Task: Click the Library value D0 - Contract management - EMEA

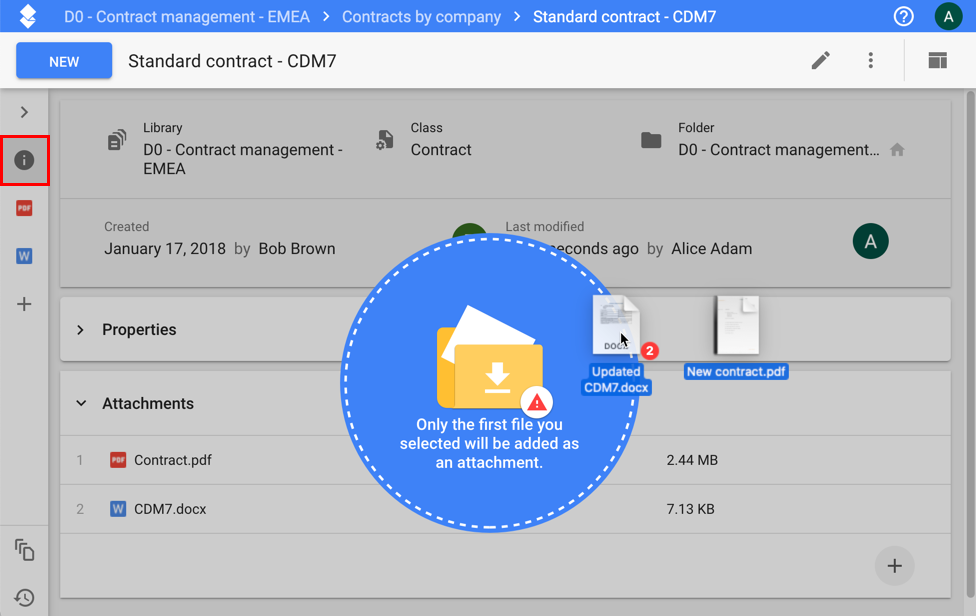Action: (243, 159)
